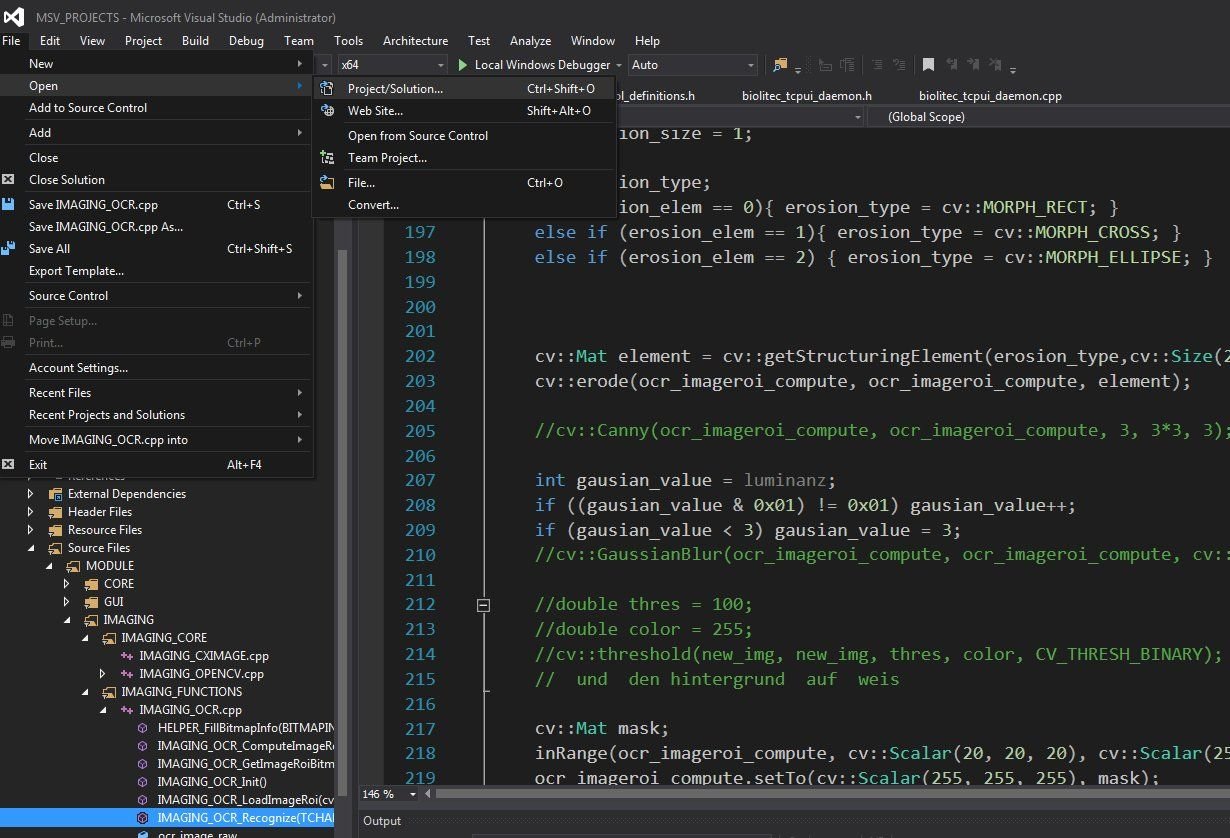Select the IMAGING_OCR_Recognize tree row
The height and width of the screenshot is (838, 1230).
[168, 817]
